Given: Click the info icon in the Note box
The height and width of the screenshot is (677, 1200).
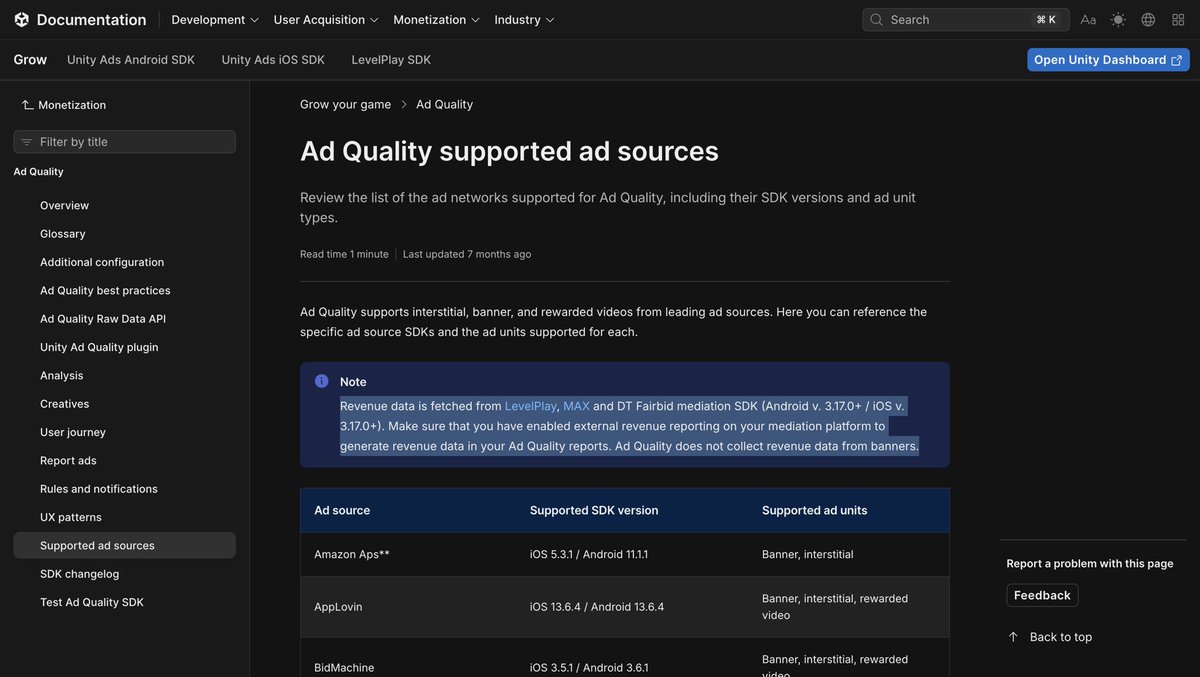Looking at the screenshot, I should click(322, 381).
